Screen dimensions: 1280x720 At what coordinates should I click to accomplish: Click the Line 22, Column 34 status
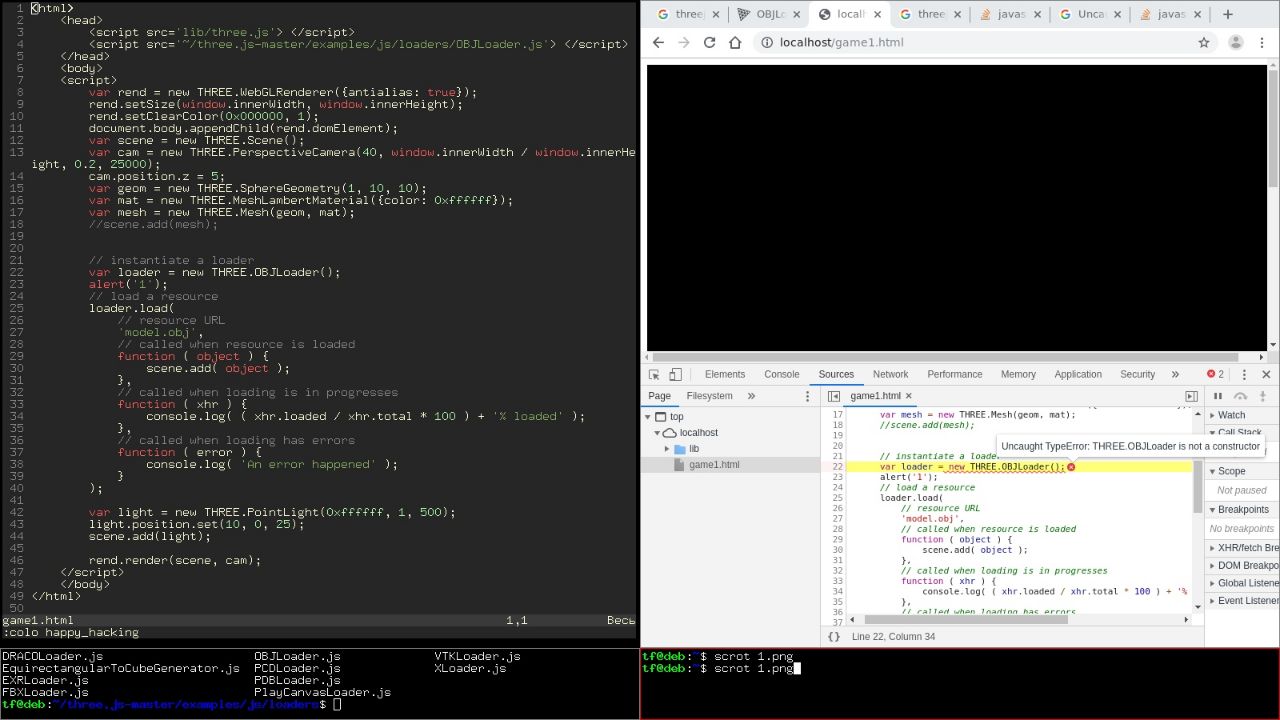pyautogui.click(x=894, y=637)
